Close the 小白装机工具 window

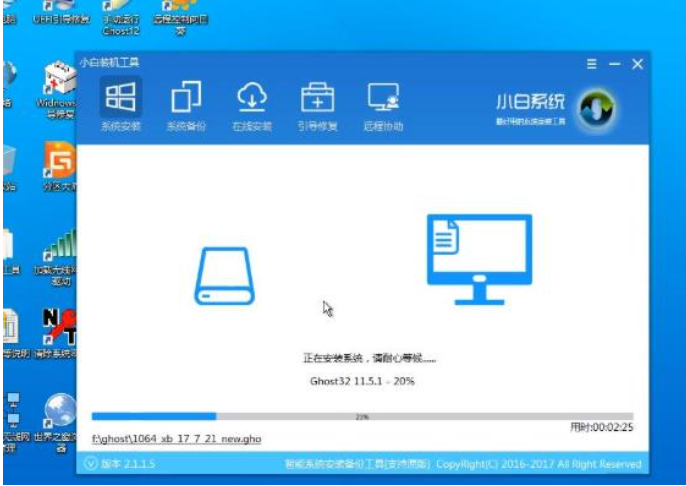point(637,64)
